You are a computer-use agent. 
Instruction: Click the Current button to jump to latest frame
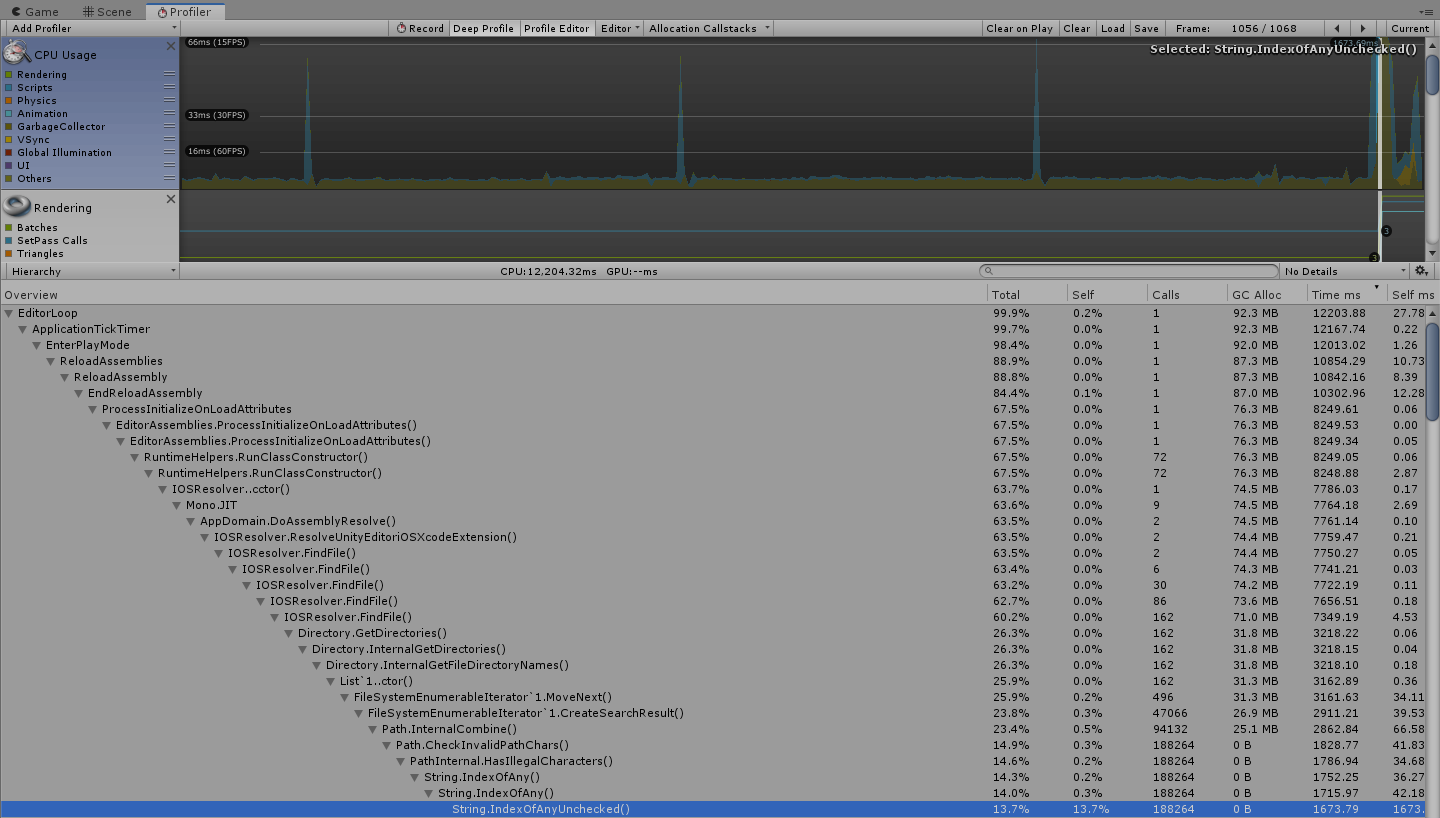1410,28
